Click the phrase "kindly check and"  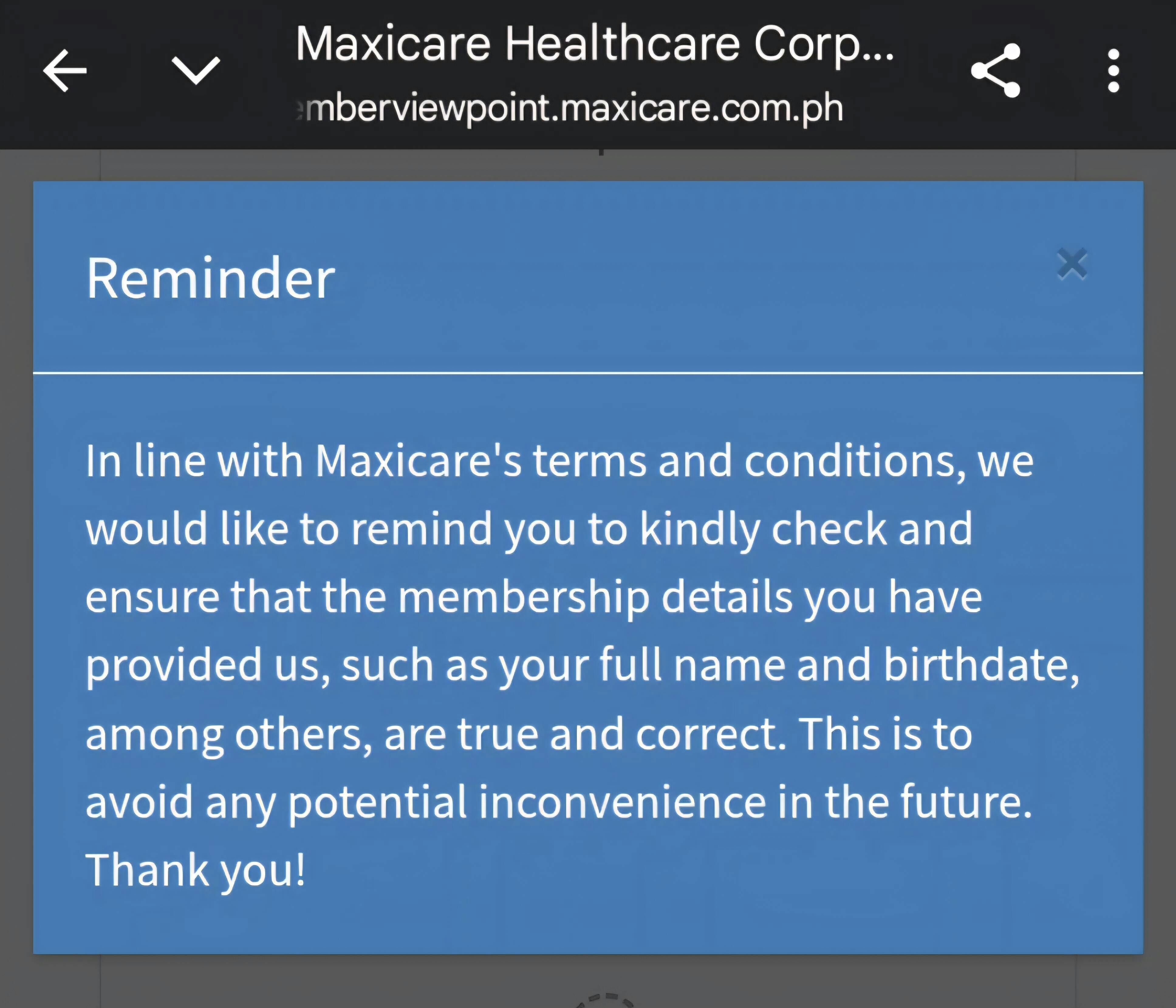click(806, 529)
